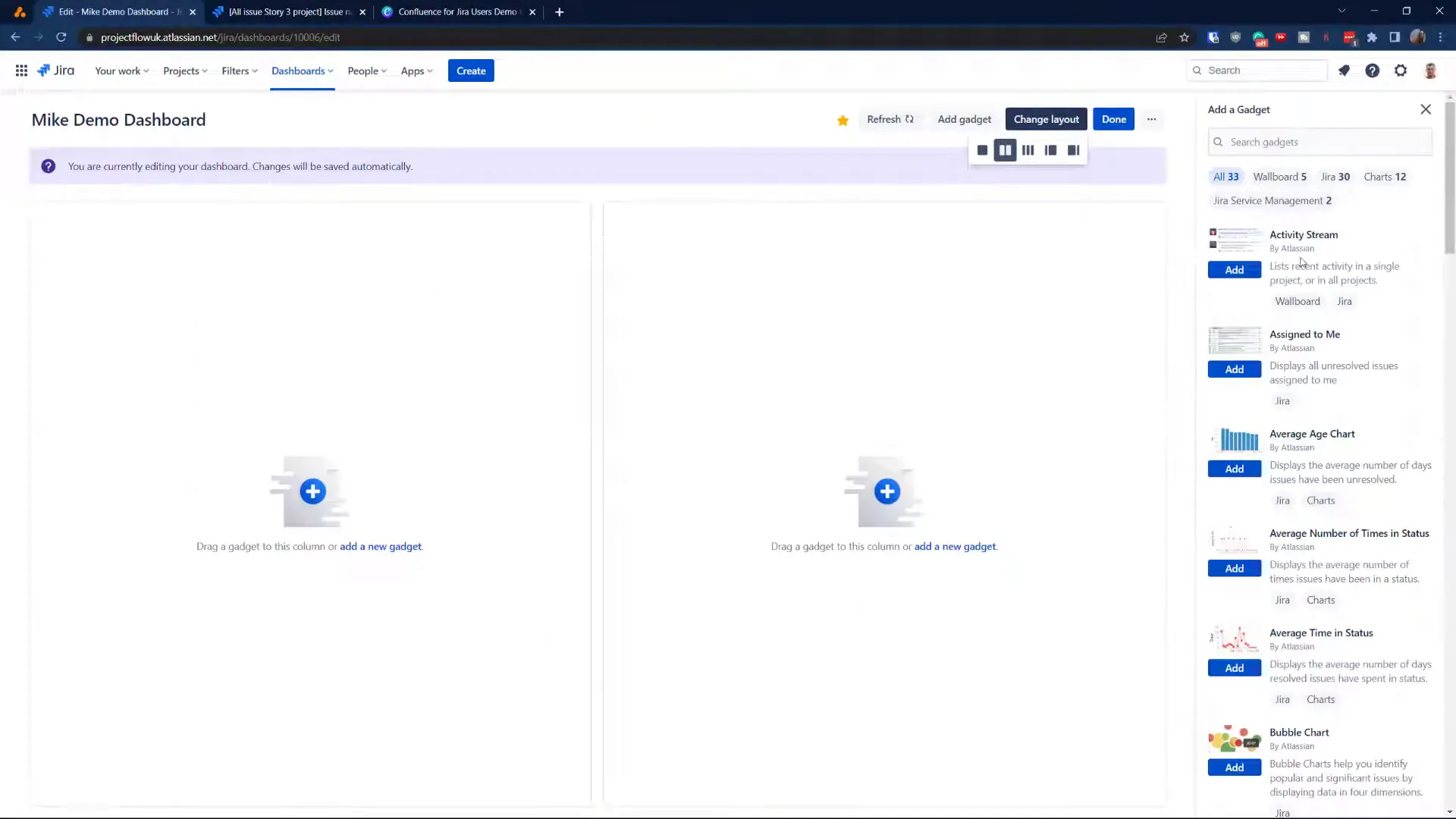This screenshot has width=1456, height=819.
Task: Add the Bubble Chart gadget
Action: coord(1235,767)
